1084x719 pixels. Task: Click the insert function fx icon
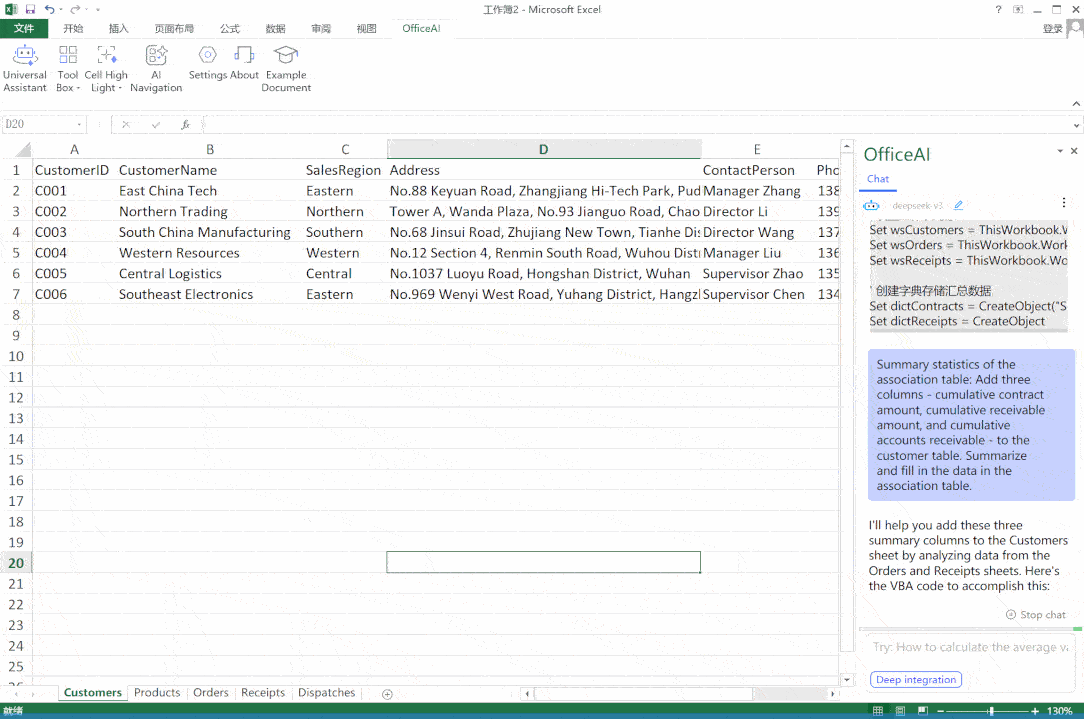185,125
